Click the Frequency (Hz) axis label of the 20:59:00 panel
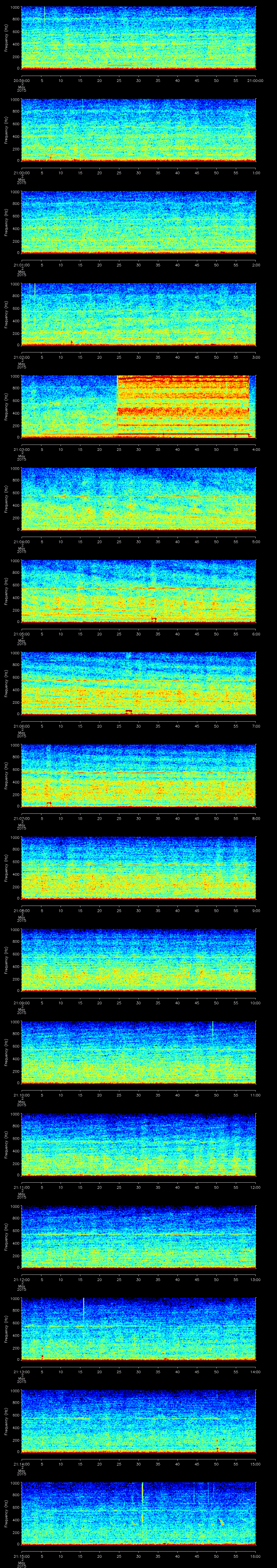Screen dimensions: 277x1568 6,38
